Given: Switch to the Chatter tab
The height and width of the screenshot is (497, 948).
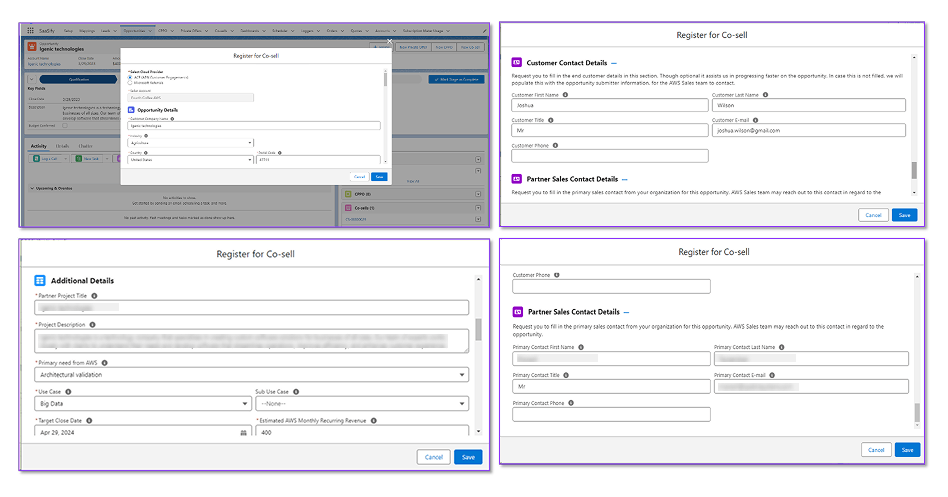Looking at the screenshot, I should coord(85,146).
